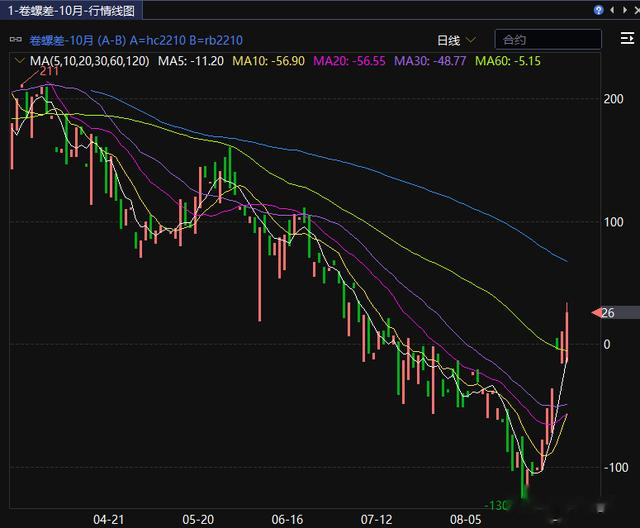
Task: Click the MA30: -48.77 value
Action: point(430,61)
